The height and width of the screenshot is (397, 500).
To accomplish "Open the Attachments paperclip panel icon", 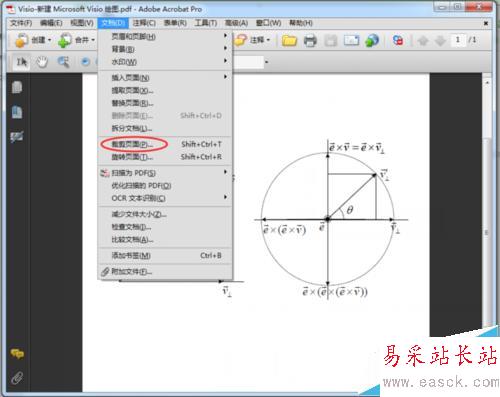I will (x=17, y=378).
